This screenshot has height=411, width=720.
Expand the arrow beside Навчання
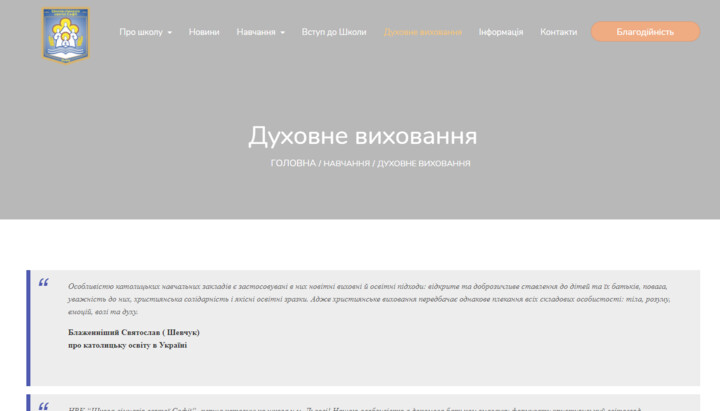(x=283, y=33)
